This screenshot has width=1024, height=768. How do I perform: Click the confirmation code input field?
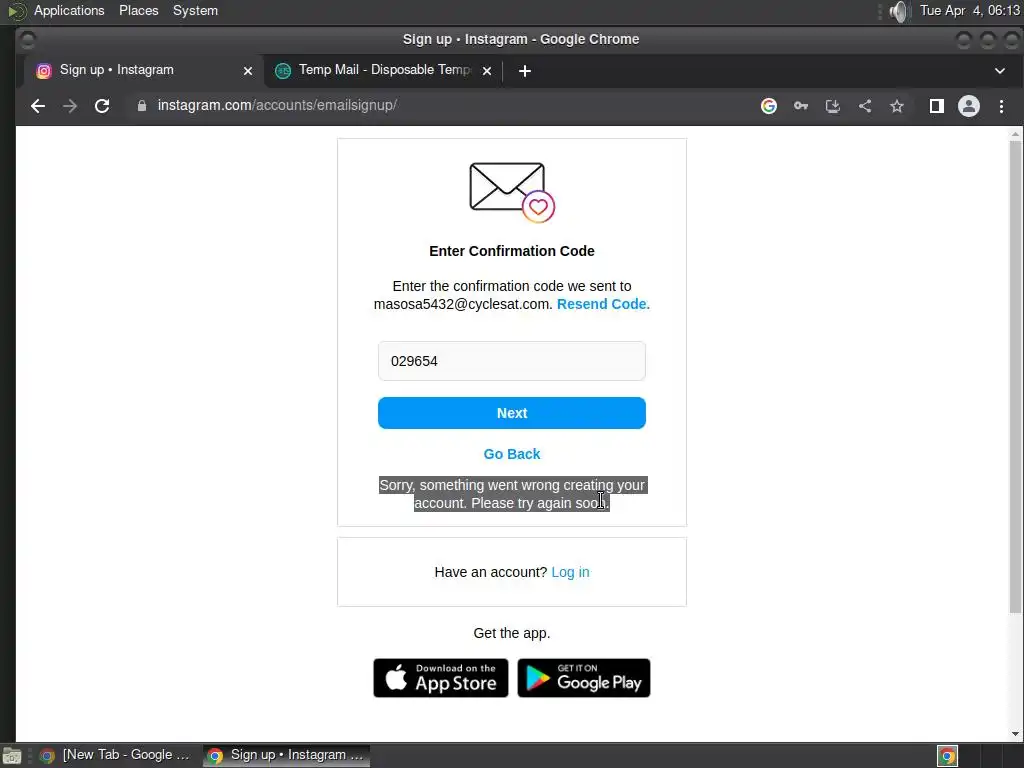coord(512,361)
